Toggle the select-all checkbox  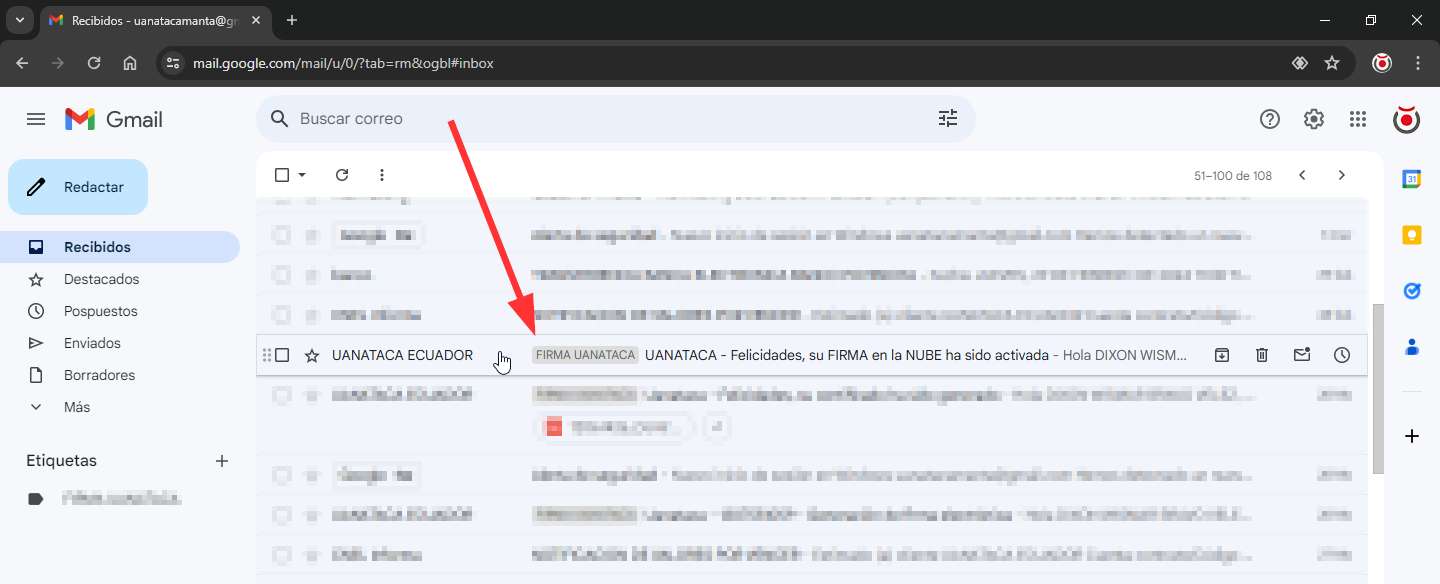(x=282, y=175)
